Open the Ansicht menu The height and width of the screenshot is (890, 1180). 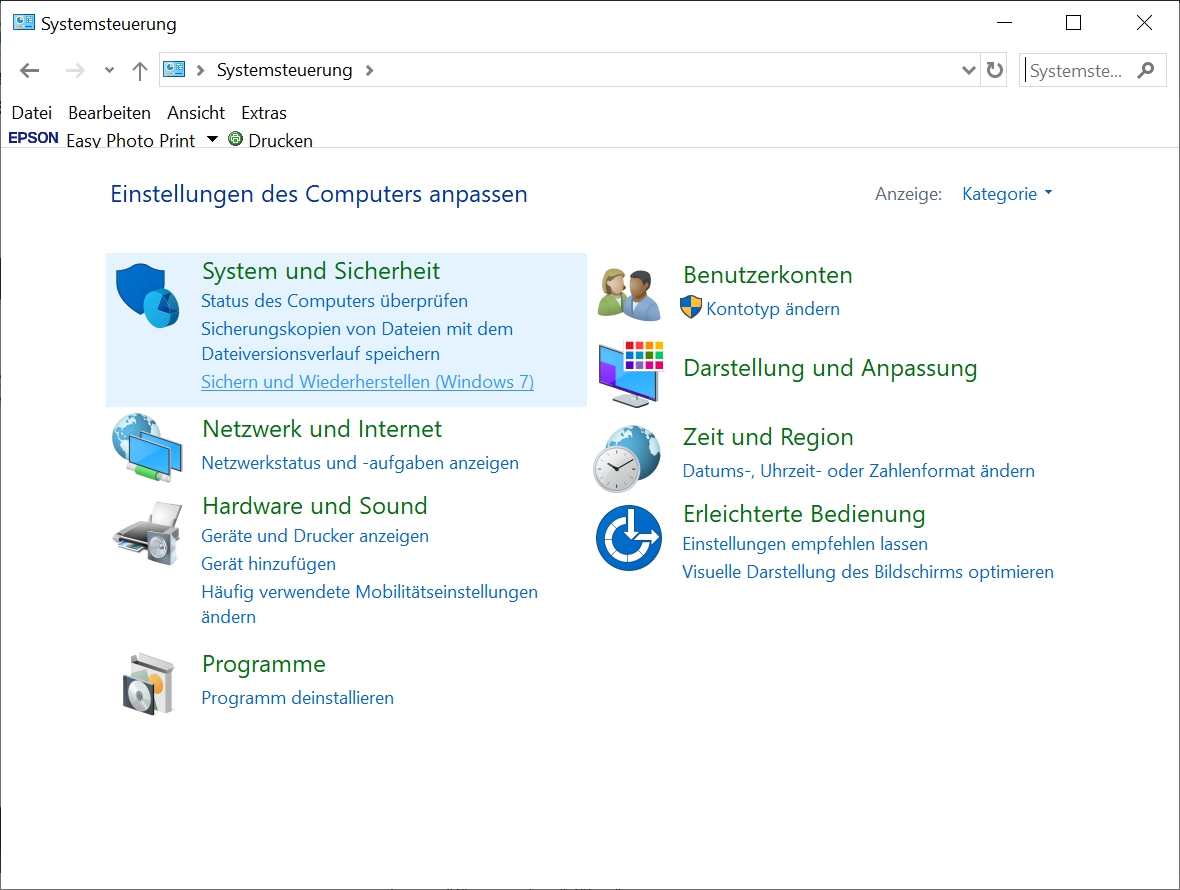coord(196,113)
